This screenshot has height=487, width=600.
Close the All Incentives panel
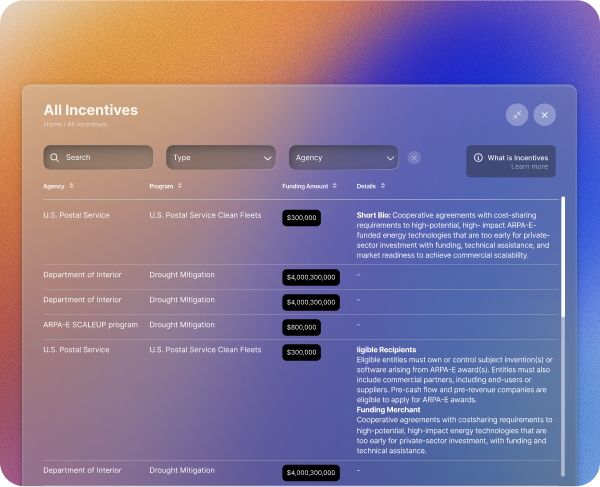(x=544, y=115)
